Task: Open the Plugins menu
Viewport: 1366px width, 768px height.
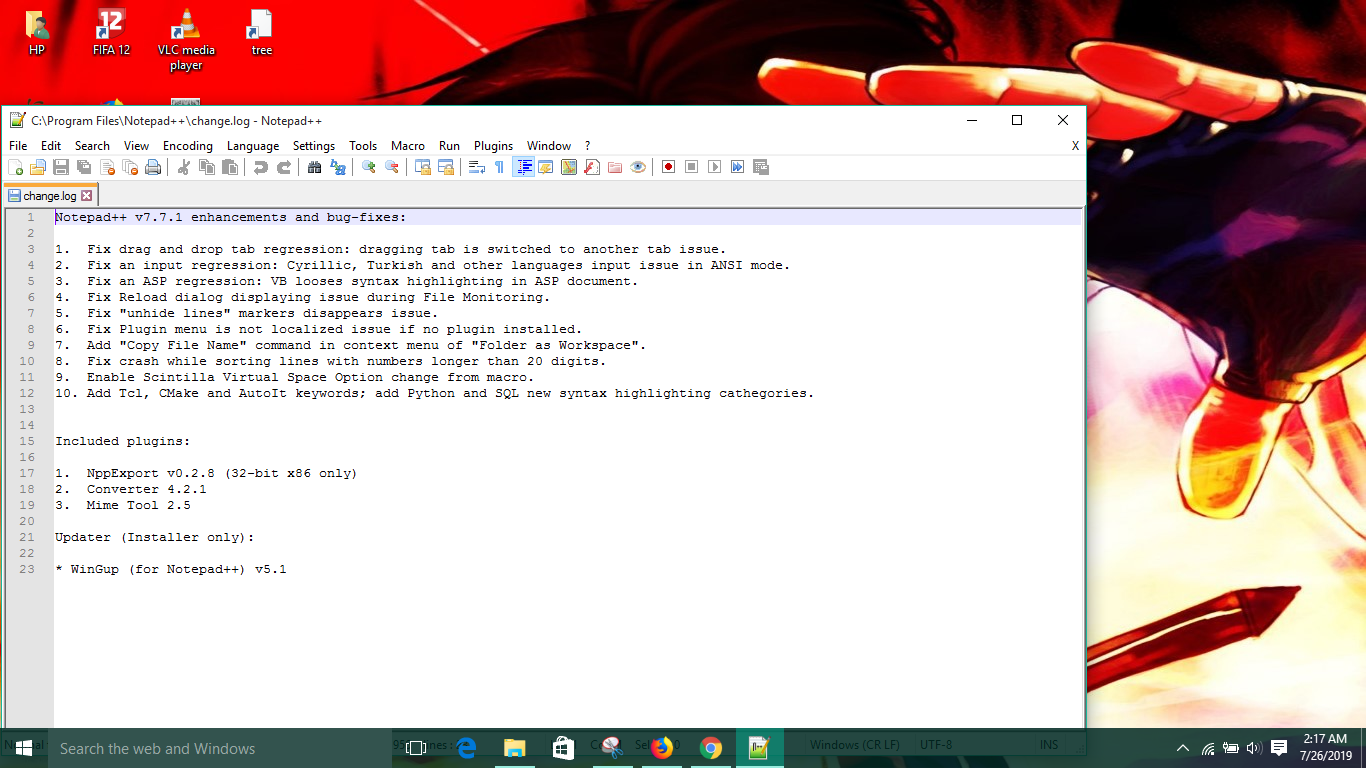Action: (493, 146)
